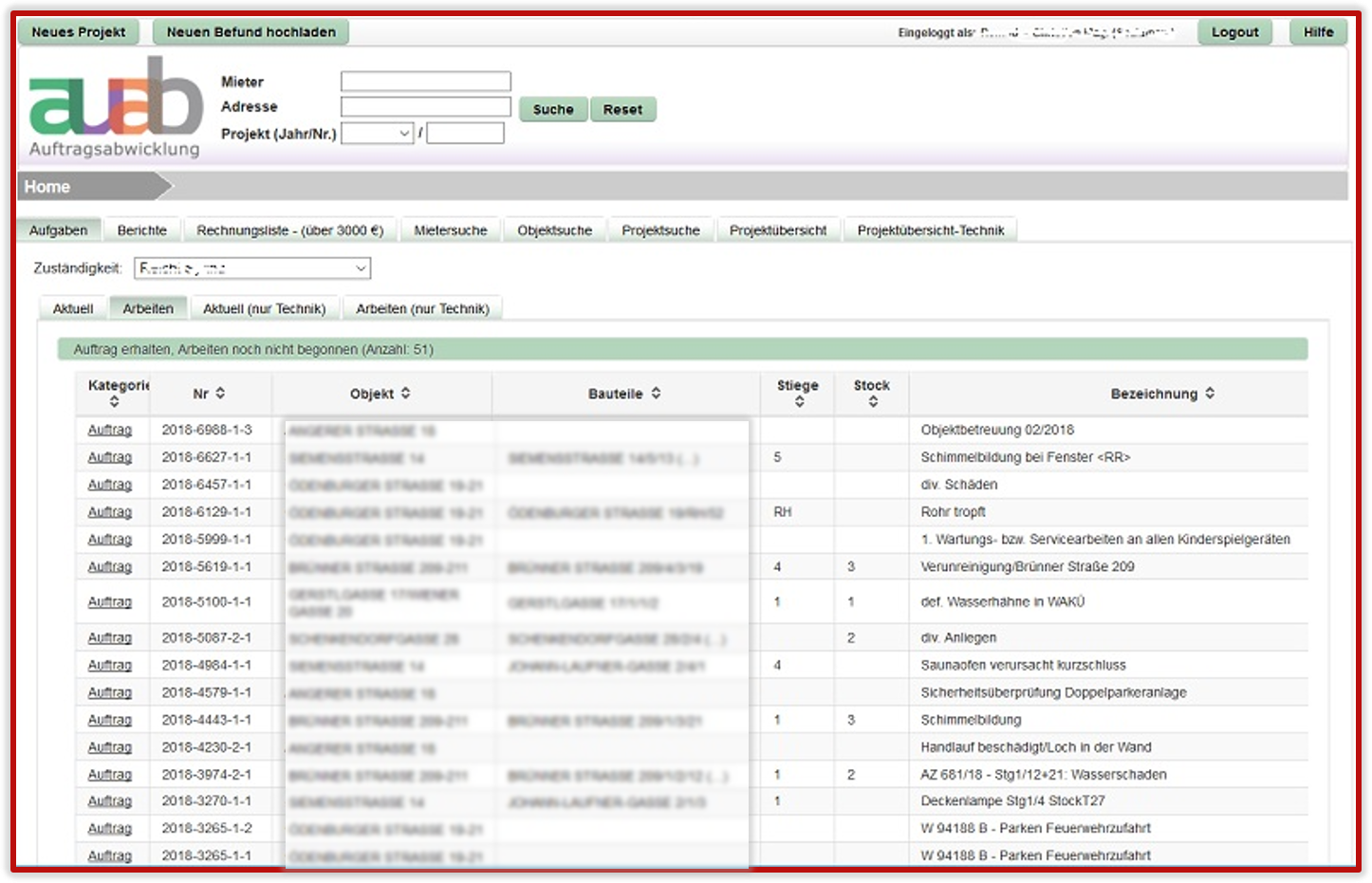Open Auftrag link for 2018-4443-1-1
The width and height of the screenshot is (1372, 883).
(110, 722)
